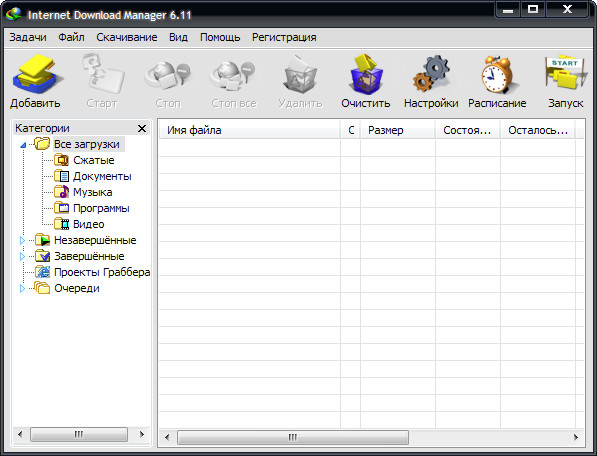Click the Сжатые folder icon
This screenshot has height=456, width=597.
click(x=61, y=160)
